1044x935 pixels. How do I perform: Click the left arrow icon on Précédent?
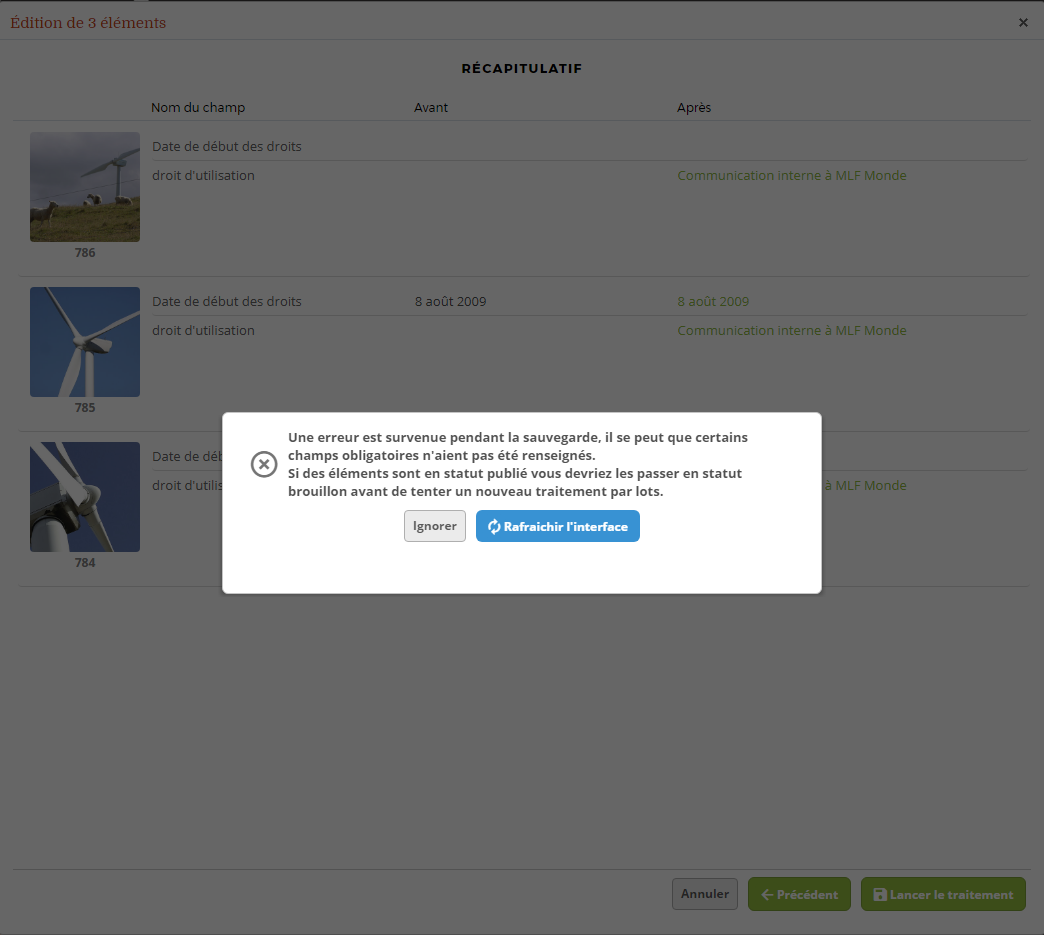coord(767,895)
